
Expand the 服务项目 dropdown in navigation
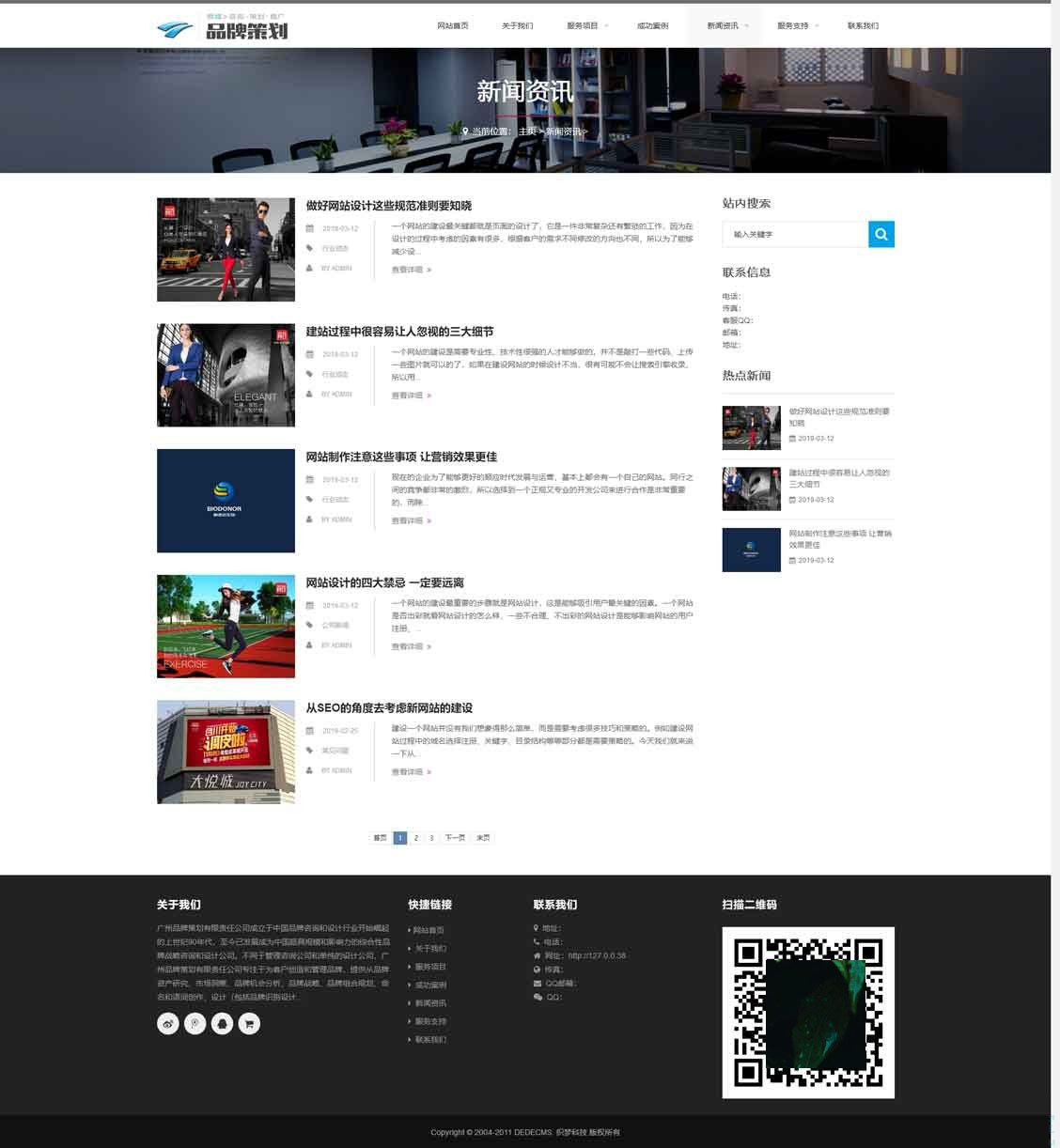pos(586,25)
